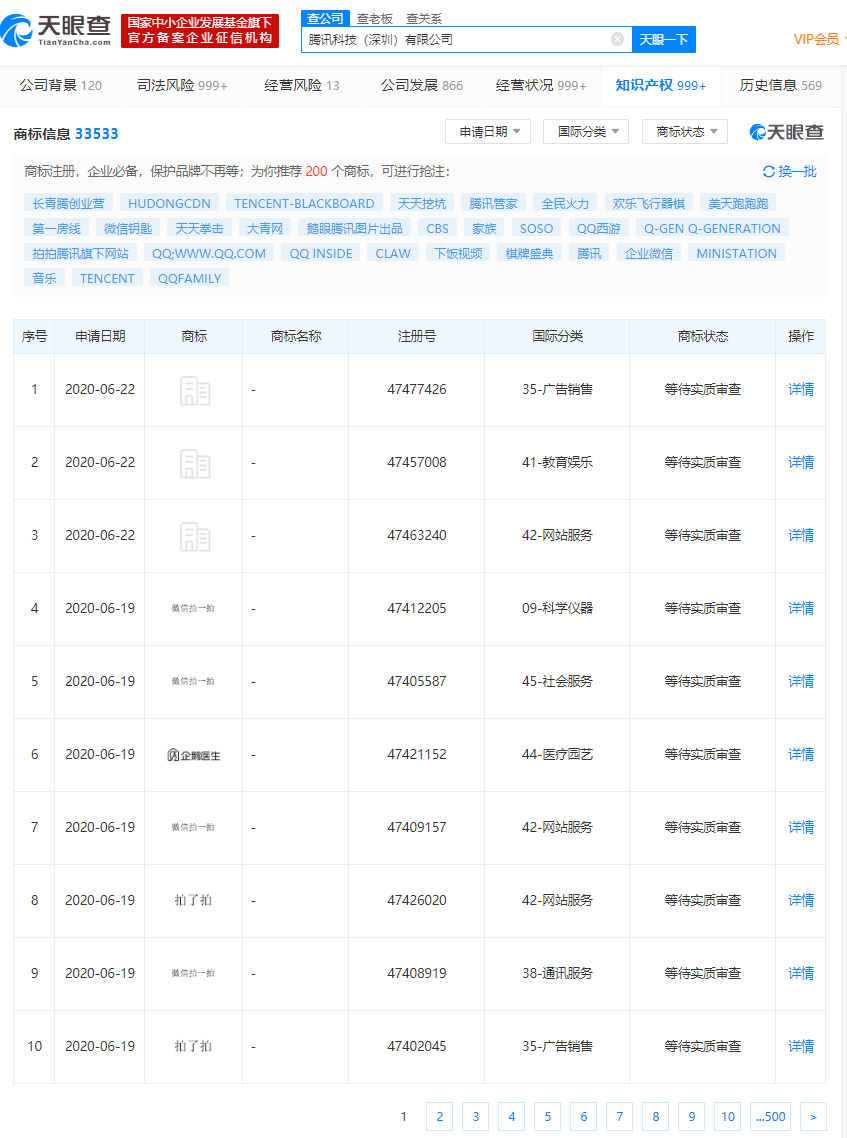The width and height of the screenshot is (847, 1138).
Task: Clear the search box with the X icon
Action: pos(617,39)
